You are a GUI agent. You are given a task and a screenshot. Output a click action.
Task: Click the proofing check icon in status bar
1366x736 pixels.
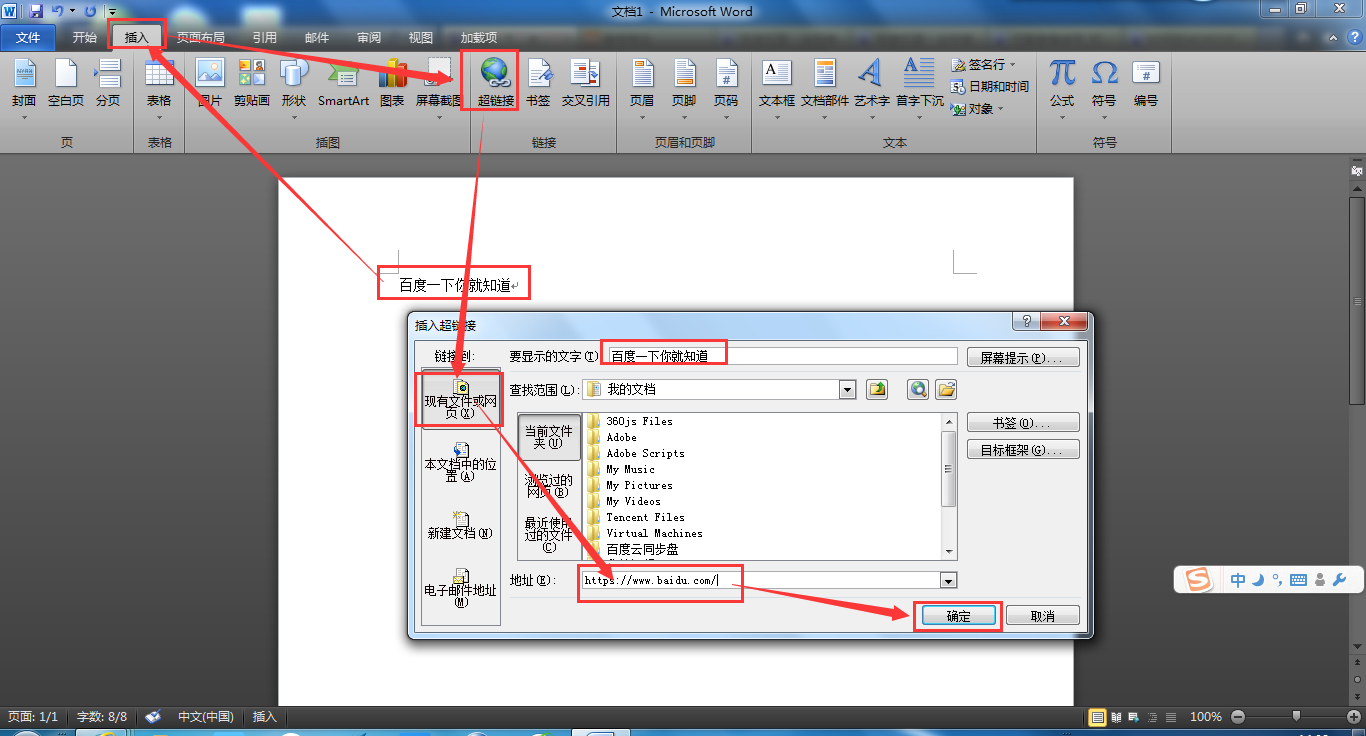[x=153, y=717]
